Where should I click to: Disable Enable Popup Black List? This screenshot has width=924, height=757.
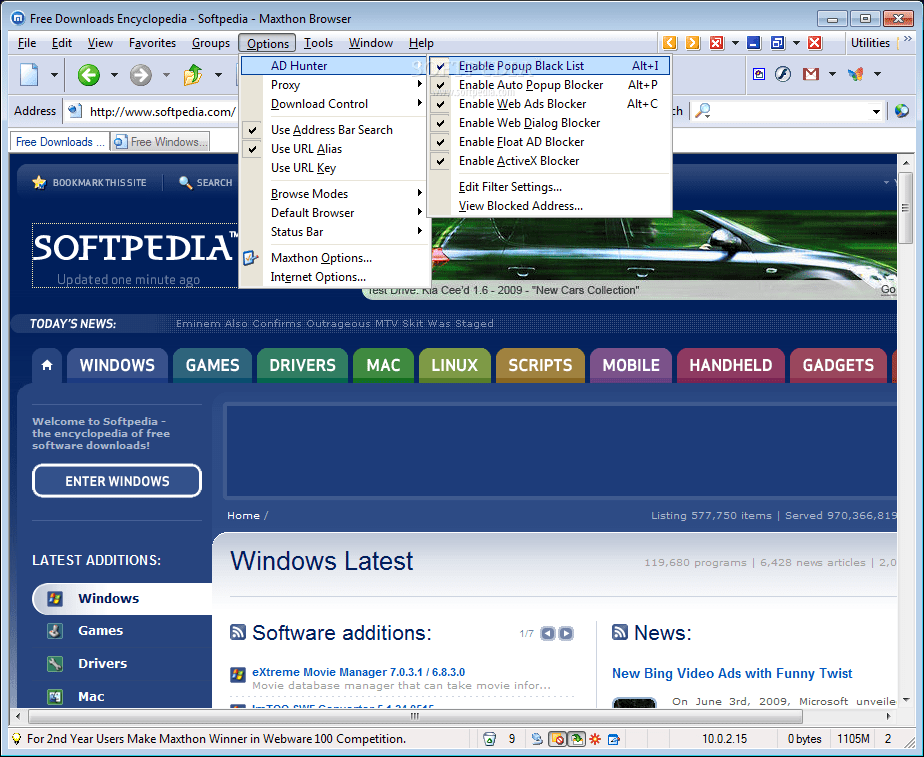pos(550,65)
